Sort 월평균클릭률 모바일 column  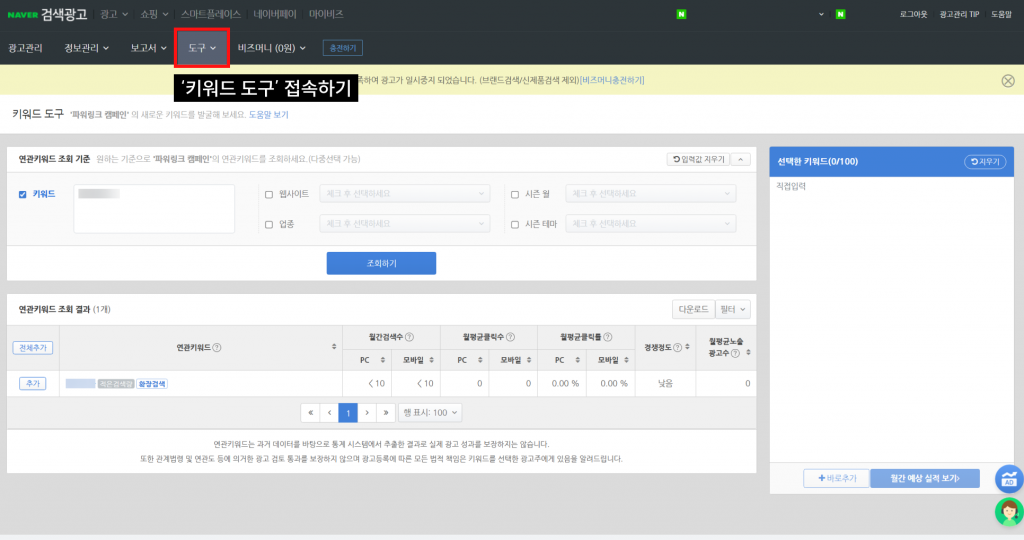(626, 360)
